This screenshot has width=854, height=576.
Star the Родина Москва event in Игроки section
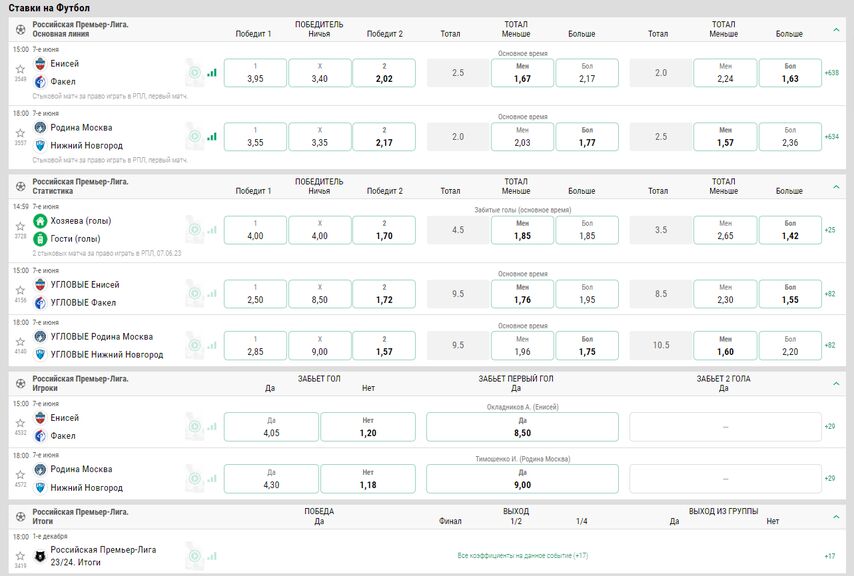coord(20,475)
